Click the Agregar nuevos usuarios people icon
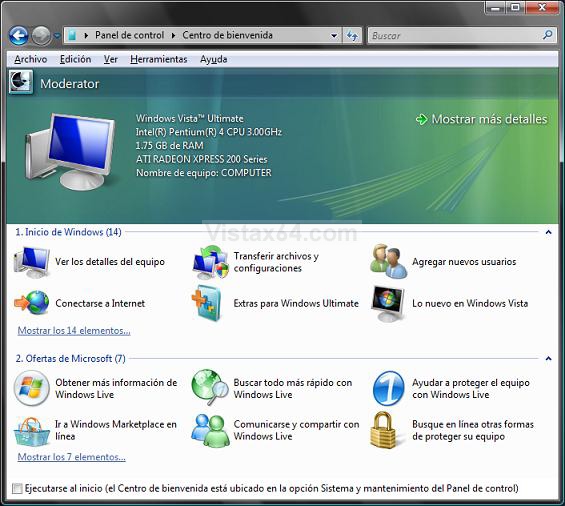The height and width of the screenshot is (506, 565). point(389,261)
